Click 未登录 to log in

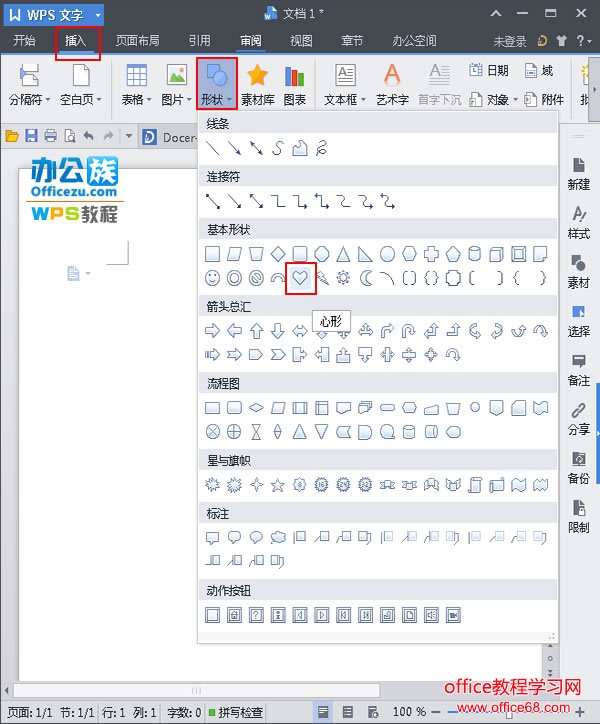pos(509,42)
